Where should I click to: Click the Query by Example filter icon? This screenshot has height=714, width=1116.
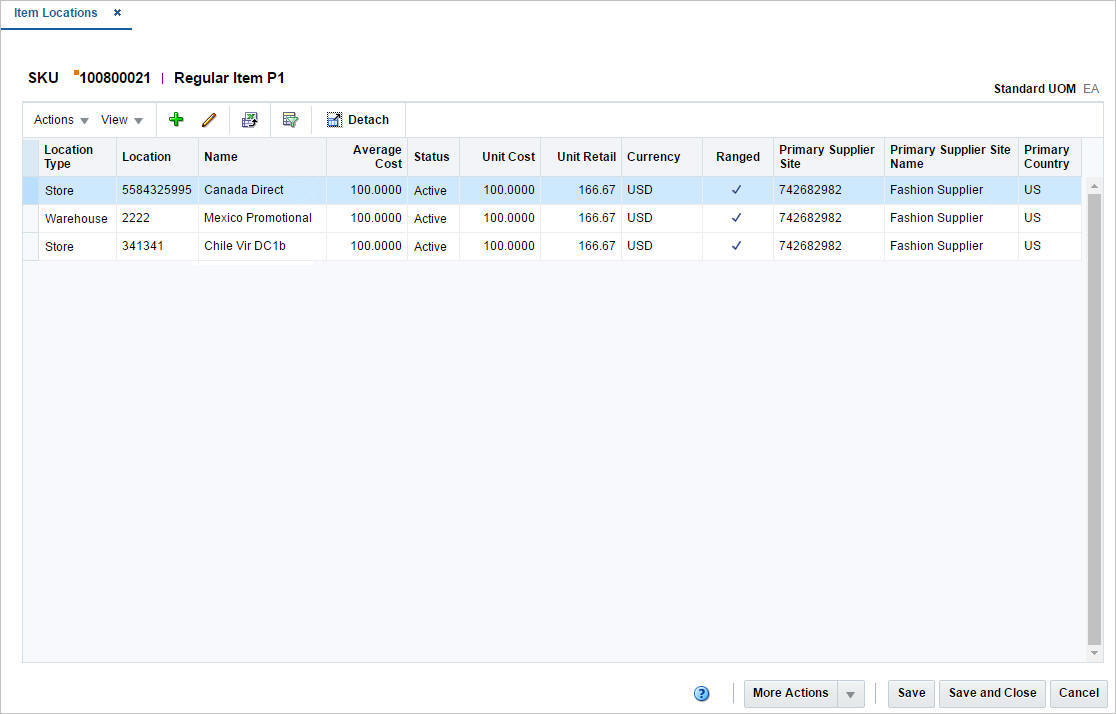click(x=290, y=120)
